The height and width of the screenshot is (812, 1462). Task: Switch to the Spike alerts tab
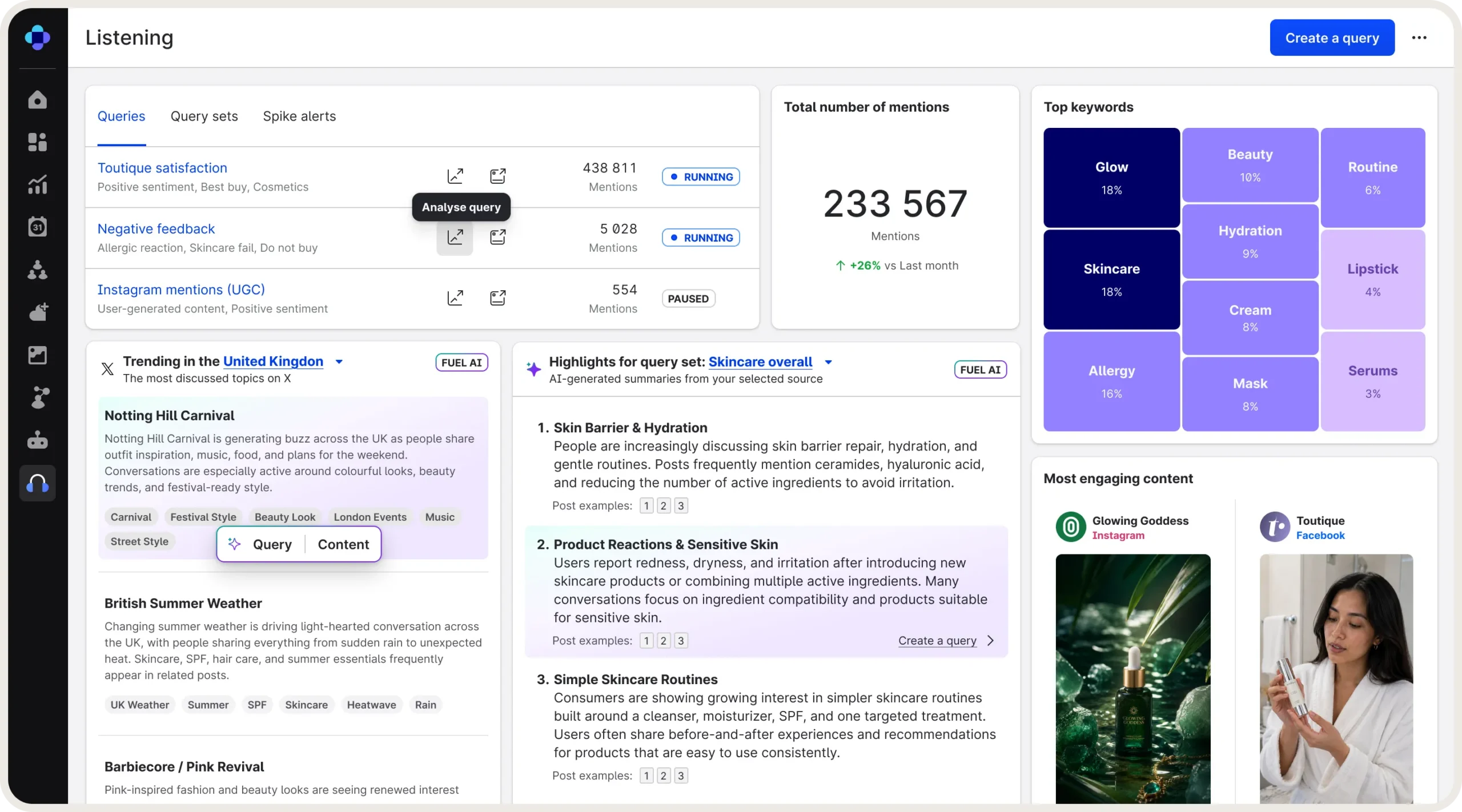(299, 116)
